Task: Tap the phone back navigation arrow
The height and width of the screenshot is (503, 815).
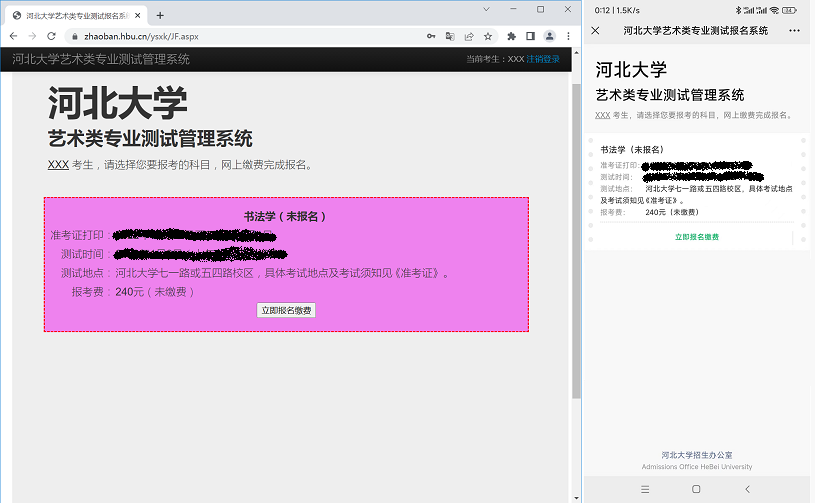Action: point(747,489)
